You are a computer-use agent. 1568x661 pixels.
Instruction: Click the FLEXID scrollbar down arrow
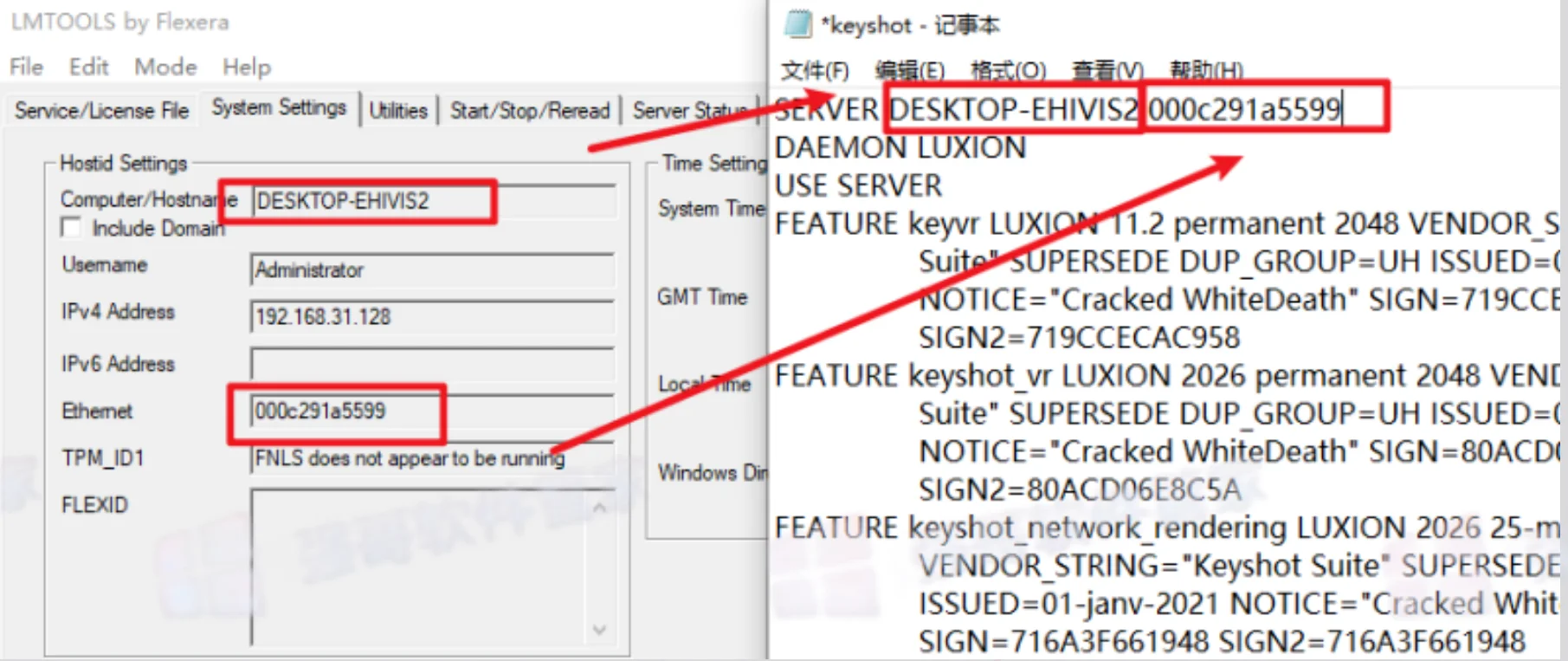click(599, 630)
